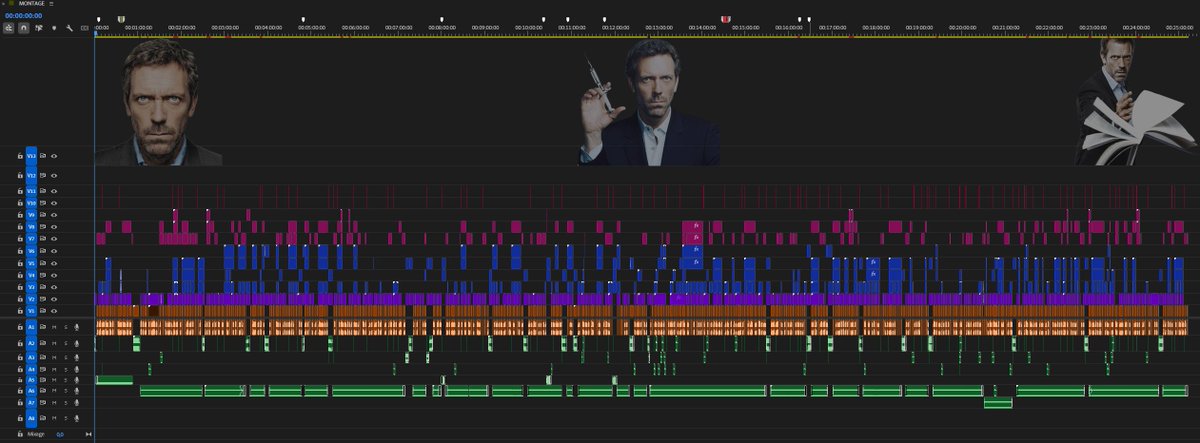Select the MONTAGE sequence tab
The height and width of the screenshot is (443, 1200).
click(32, 3)
